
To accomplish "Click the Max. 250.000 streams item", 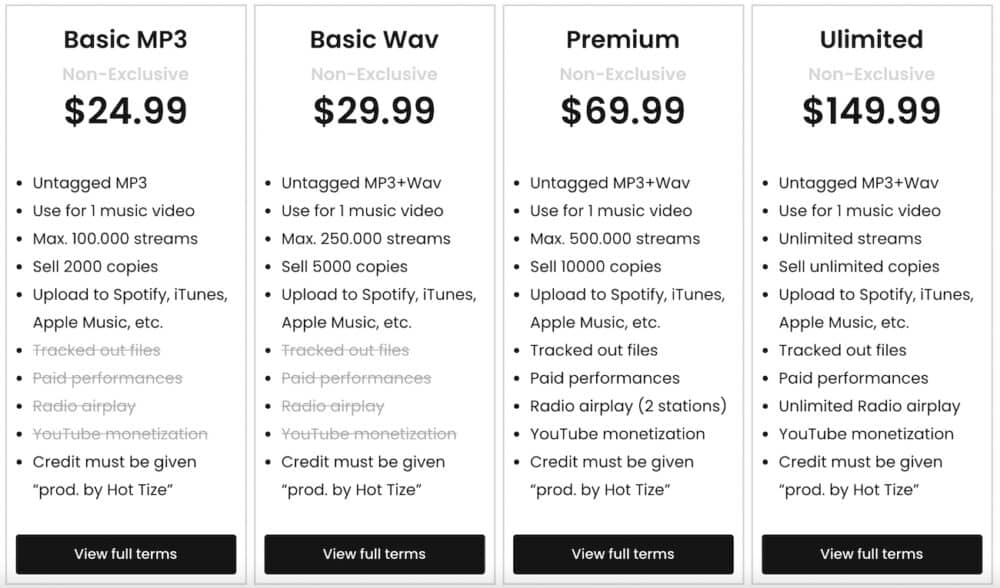I will click(x=365, y=239).
